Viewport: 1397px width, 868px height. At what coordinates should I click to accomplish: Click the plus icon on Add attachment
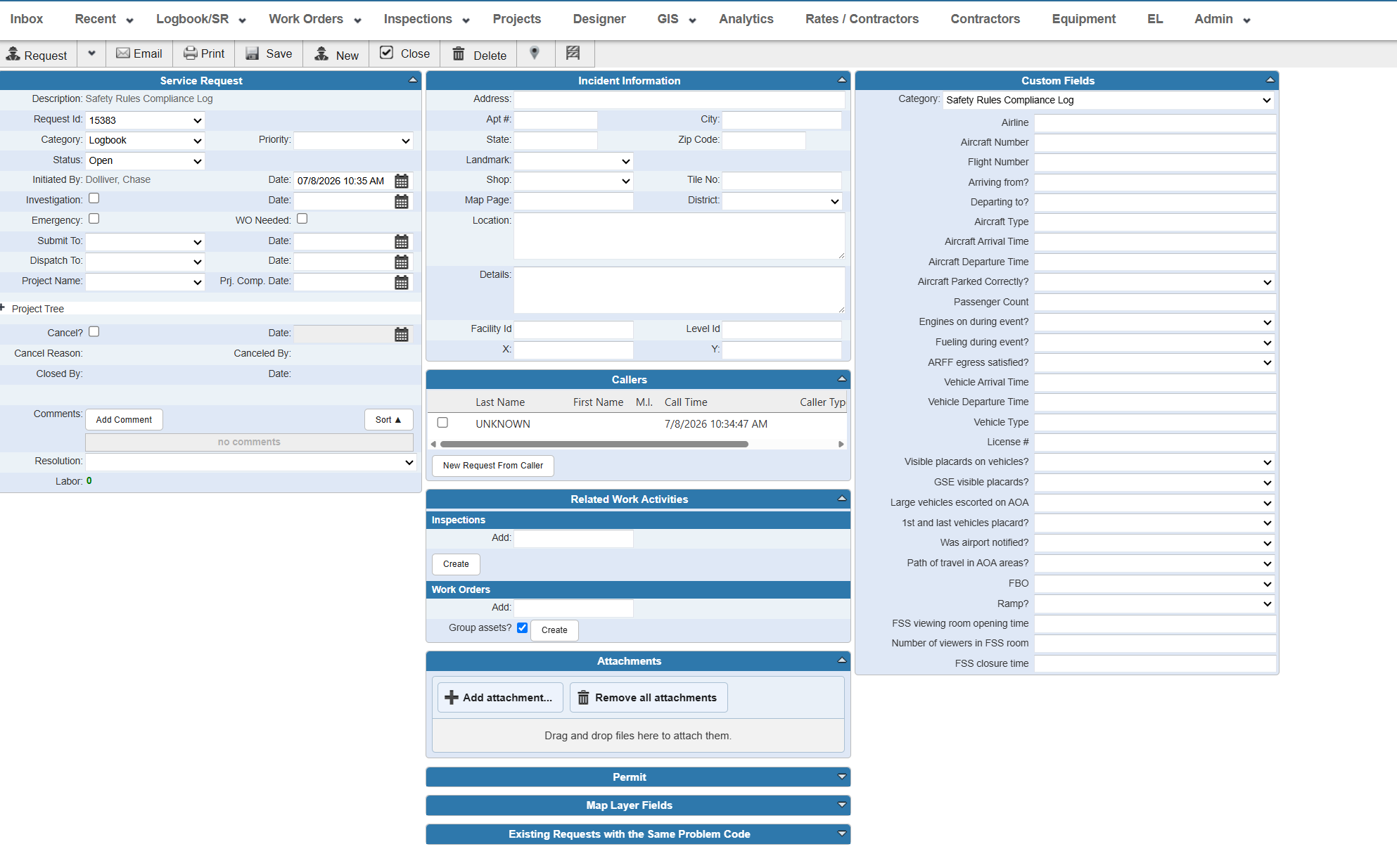pyautogui.click(x=452, y=698)
